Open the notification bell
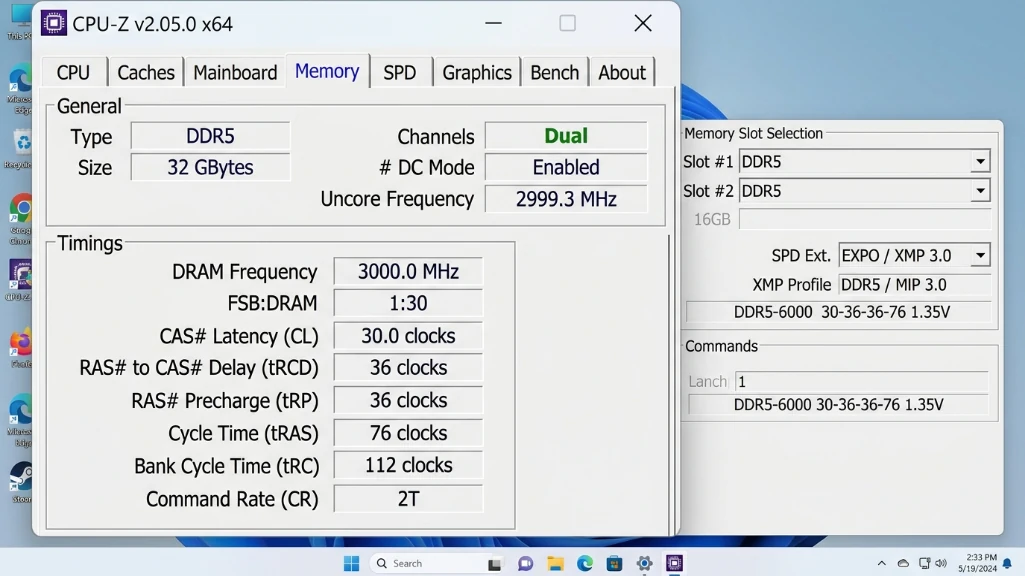Screen dimensions: 1025x576 pyautogui.click(x=1007, y=563)
